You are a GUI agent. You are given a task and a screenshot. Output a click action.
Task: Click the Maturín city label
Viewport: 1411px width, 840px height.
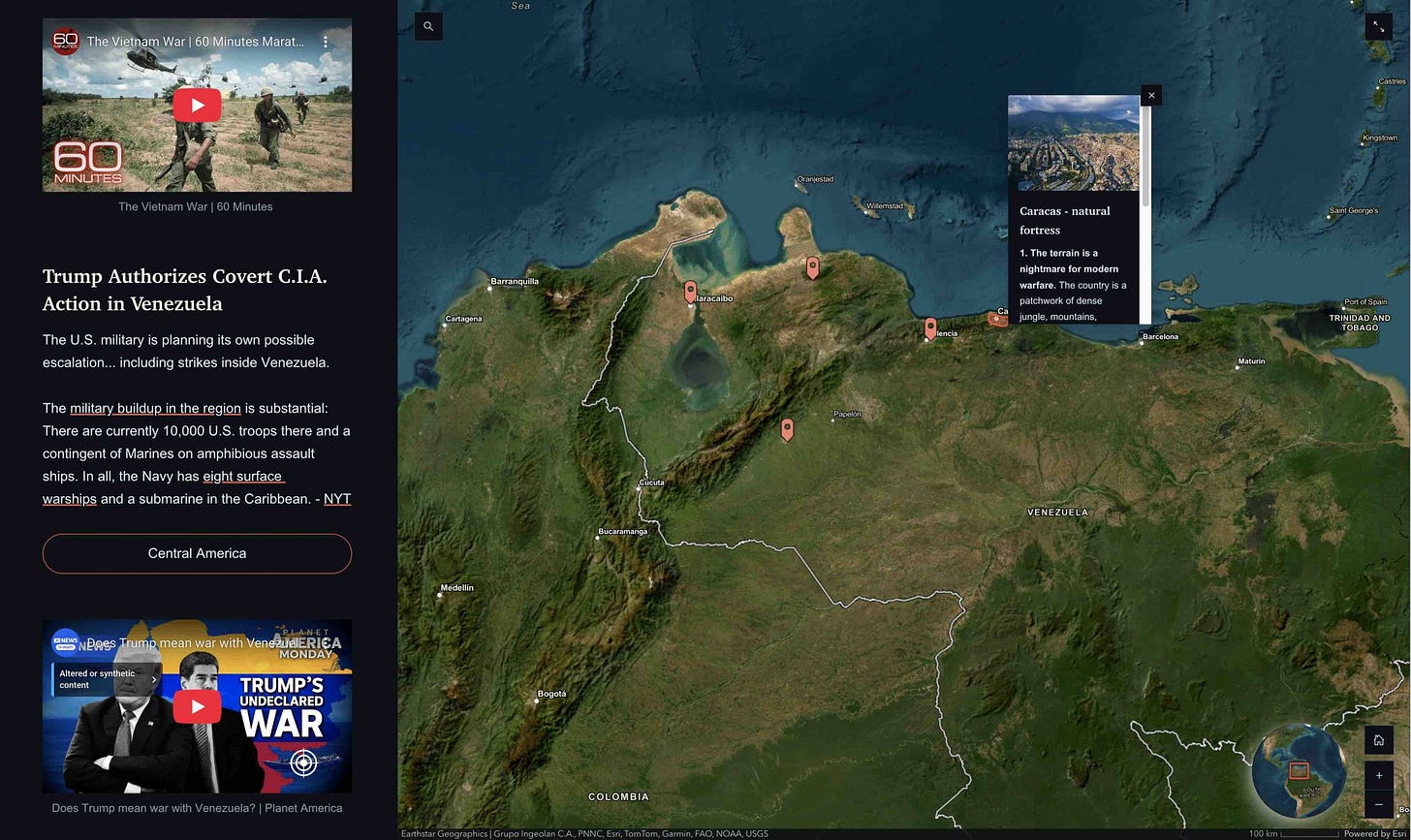pos(1251,361)
